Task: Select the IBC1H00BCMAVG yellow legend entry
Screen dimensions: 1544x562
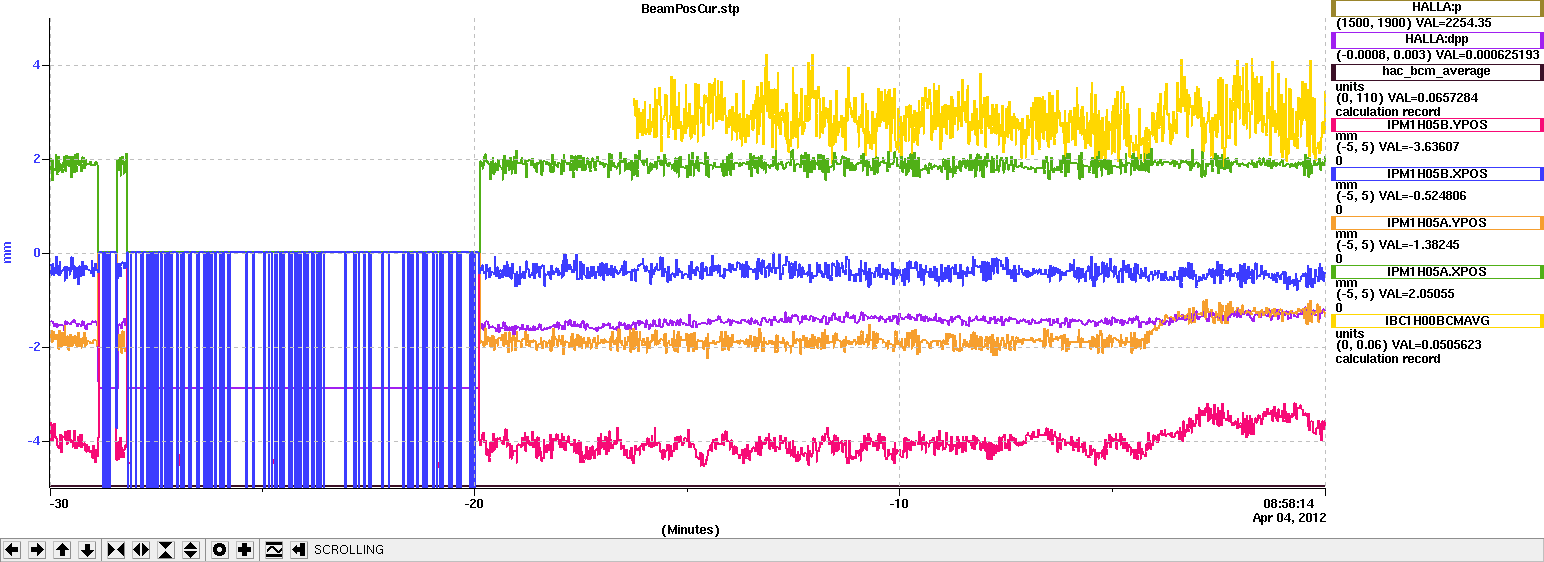Action: (1436, 321)
